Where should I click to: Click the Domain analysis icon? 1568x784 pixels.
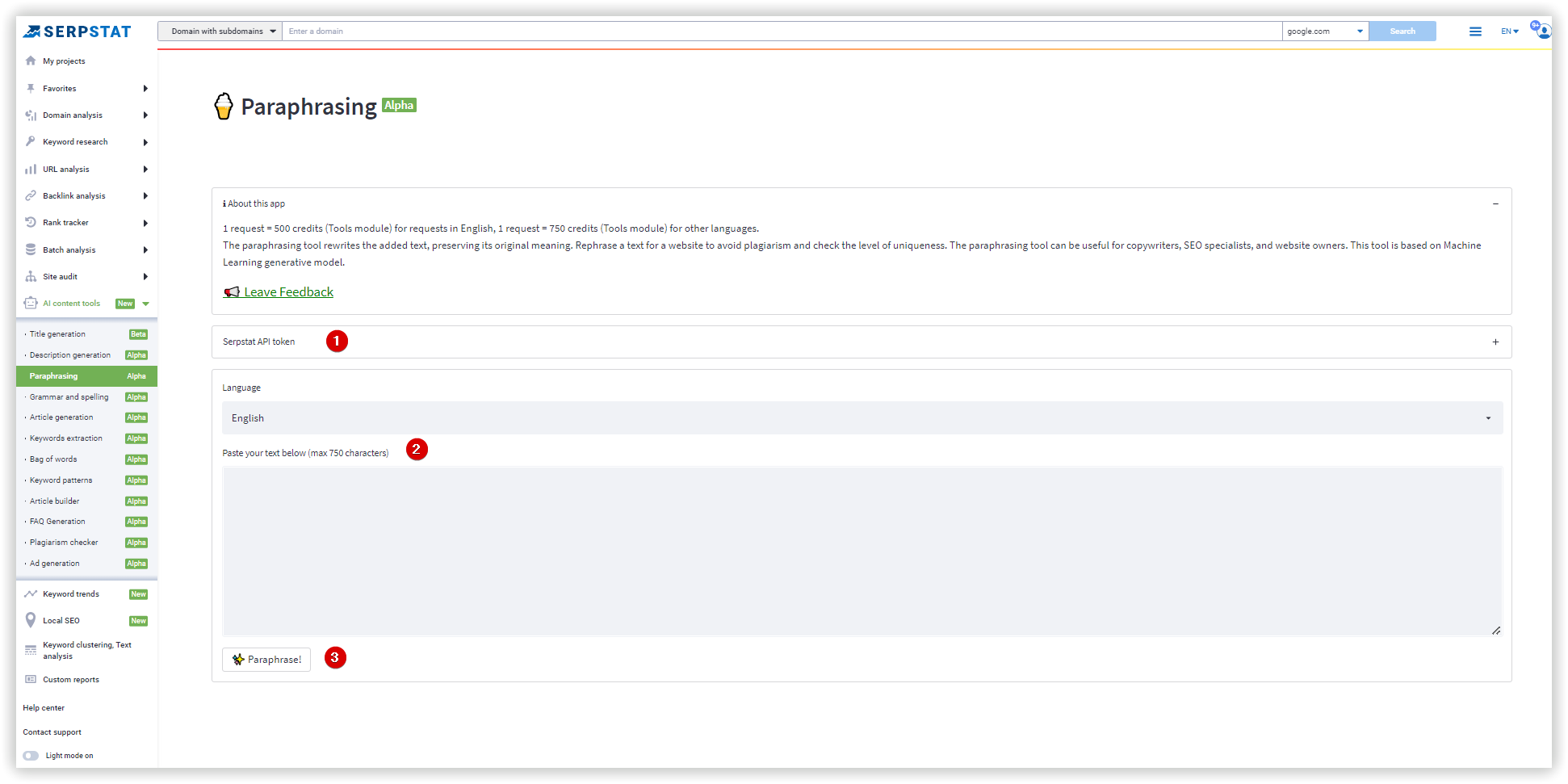pos(31,115)
